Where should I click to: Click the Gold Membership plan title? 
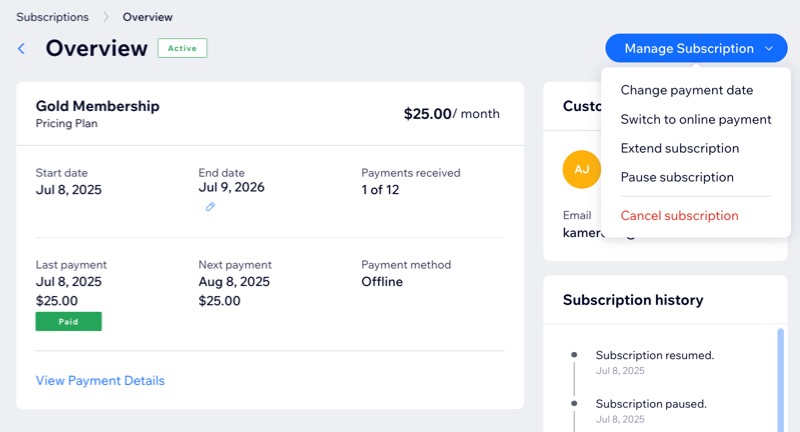[x=97, y=106]
